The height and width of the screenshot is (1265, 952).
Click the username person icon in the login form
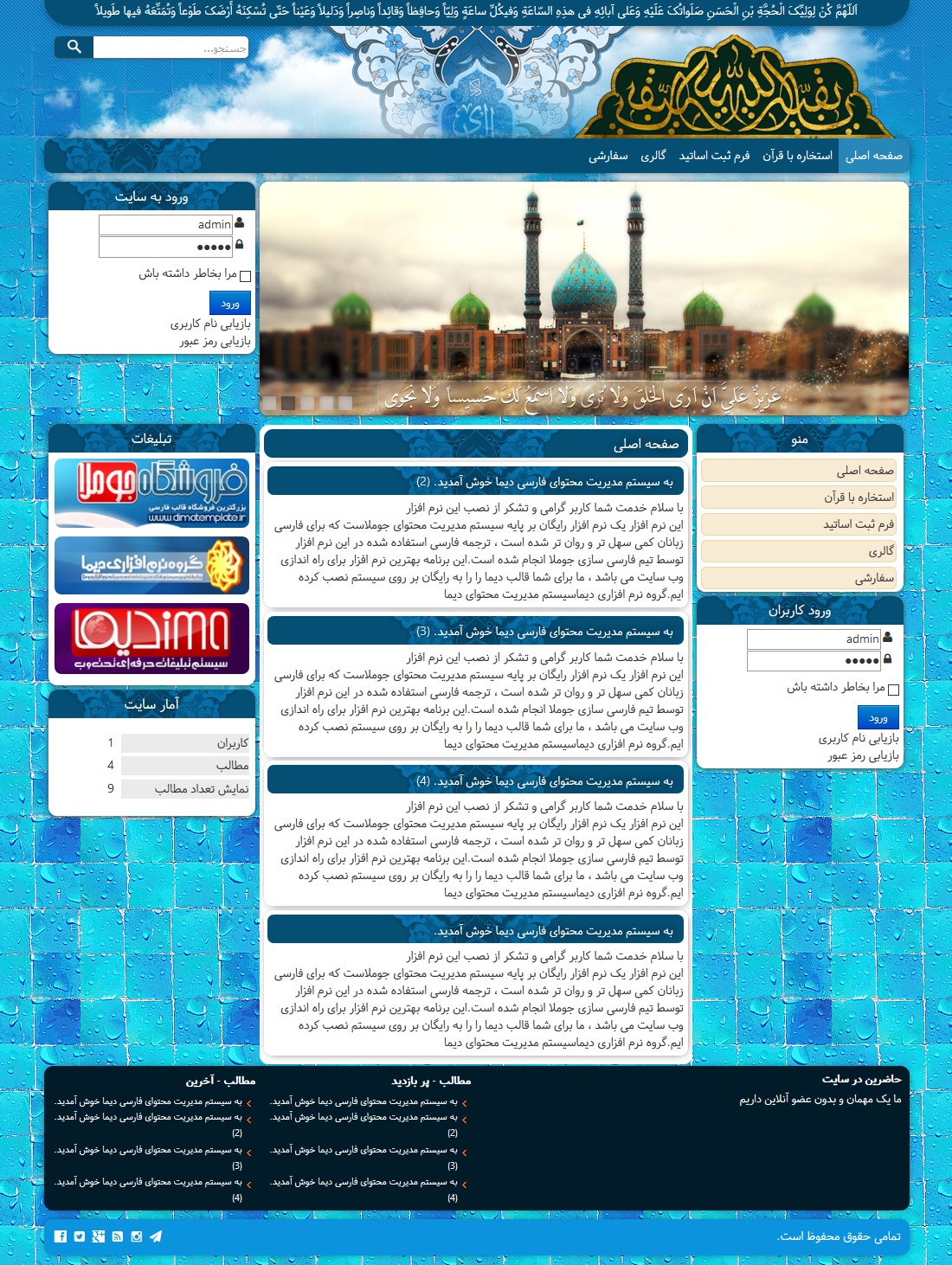coord(238,224)
